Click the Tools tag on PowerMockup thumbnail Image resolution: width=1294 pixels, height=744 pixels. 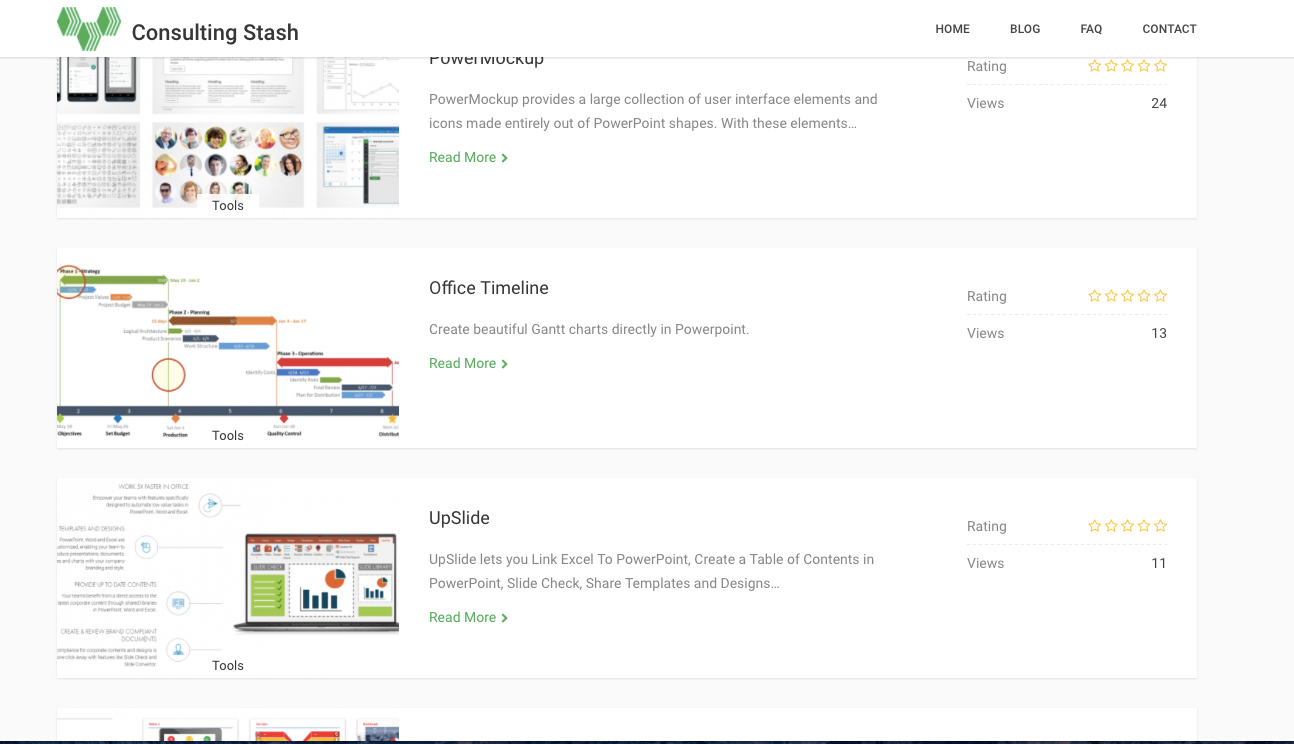[228, 205]
